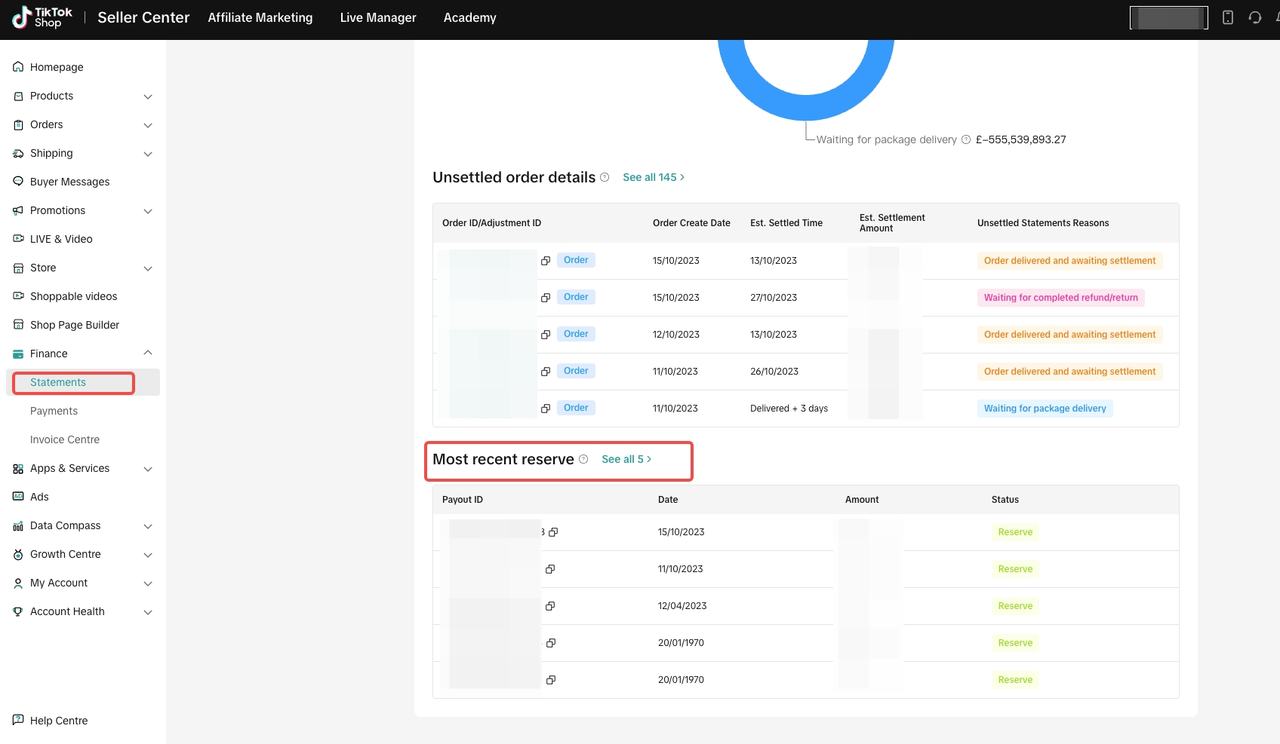
Task: Go to Buyer Messages in sidebar
Action: click(69, 182)
